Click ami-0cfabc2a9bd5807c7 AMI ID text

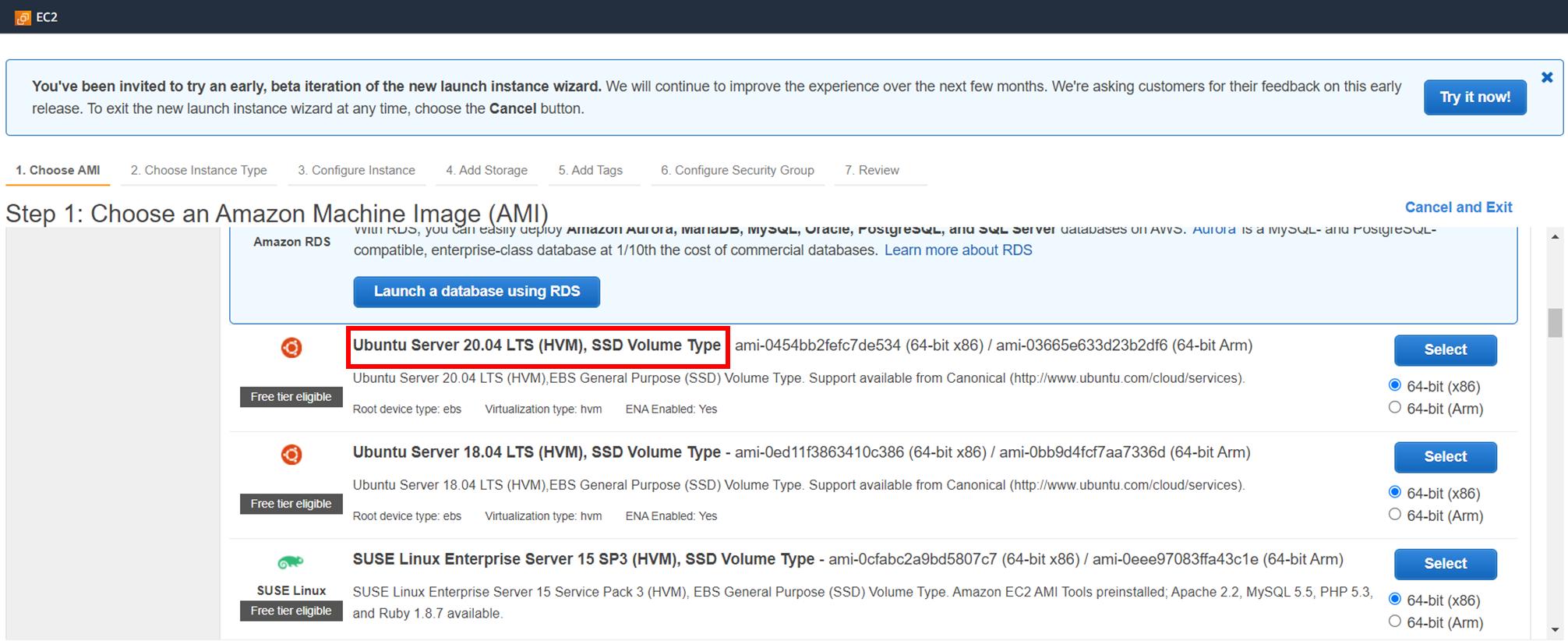point(913,559)
